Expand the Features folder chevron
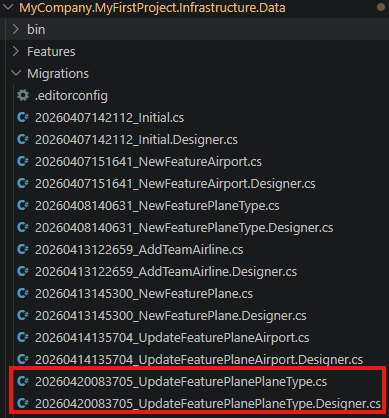 pyautogui.click(x=16, y=51)
